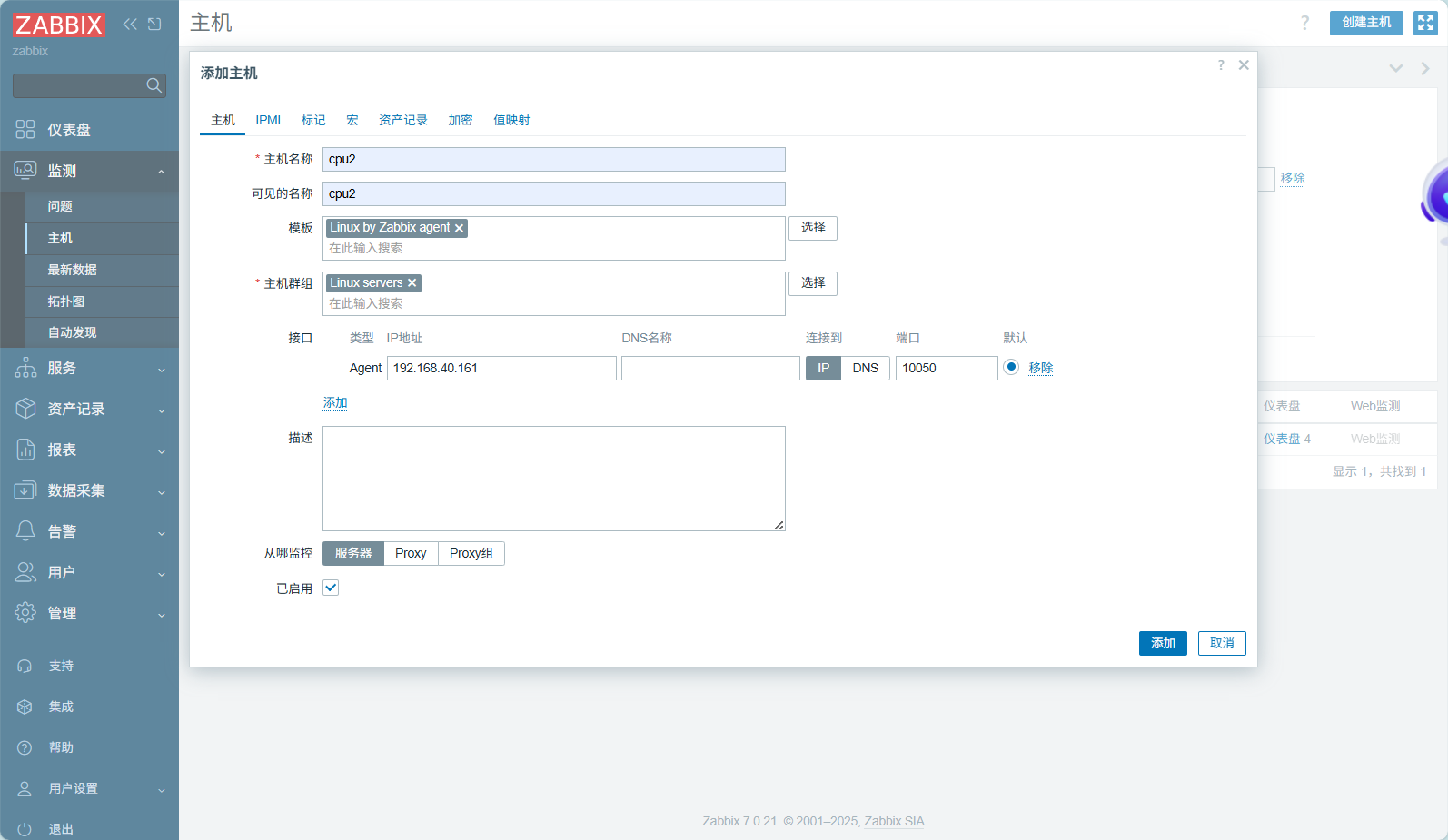Choose Proxy for monitored by
The height and width of the screenshot is (840, 1448).
click(x=411, y=553)
